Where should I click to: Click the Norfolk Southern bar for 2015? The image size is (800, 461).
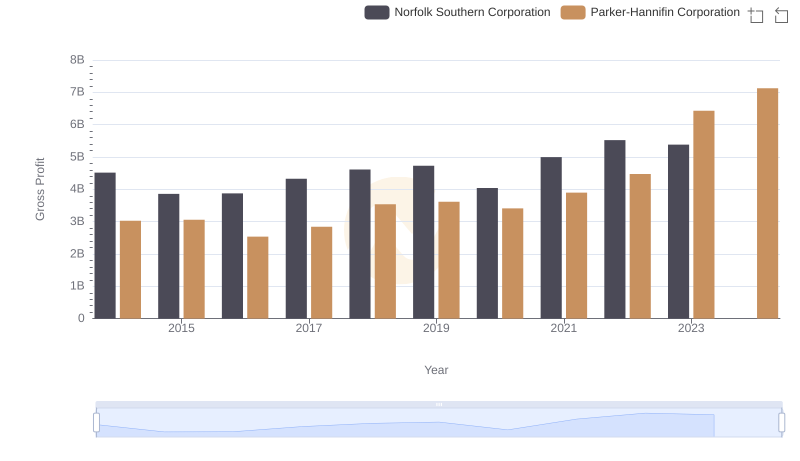(169, 256)
